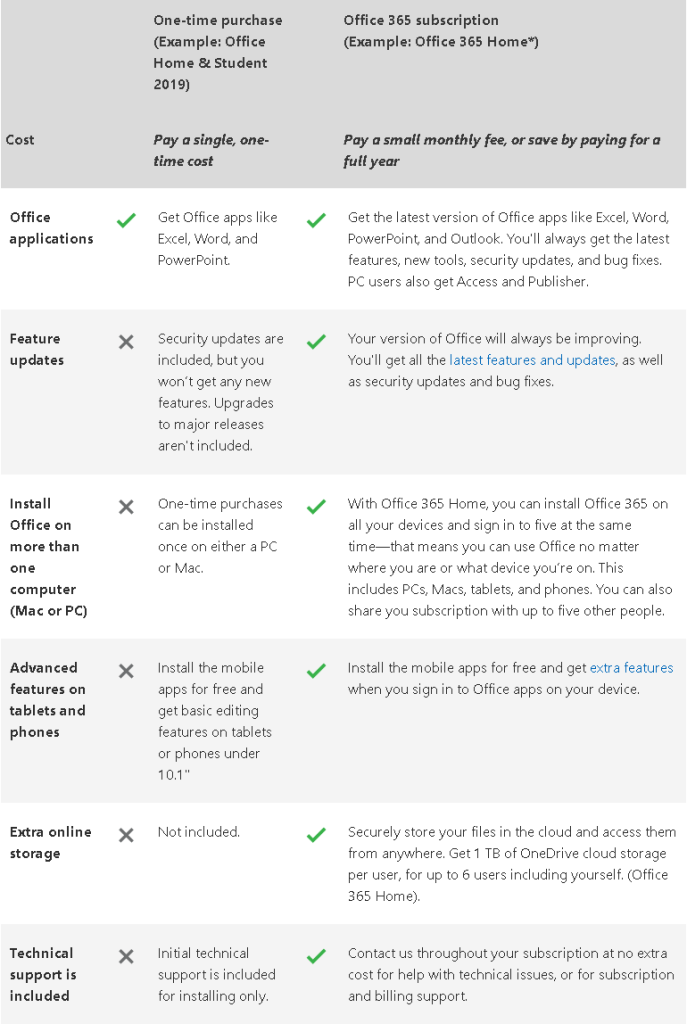Open the 'latest features and updates' link

[x=532, y=360]
